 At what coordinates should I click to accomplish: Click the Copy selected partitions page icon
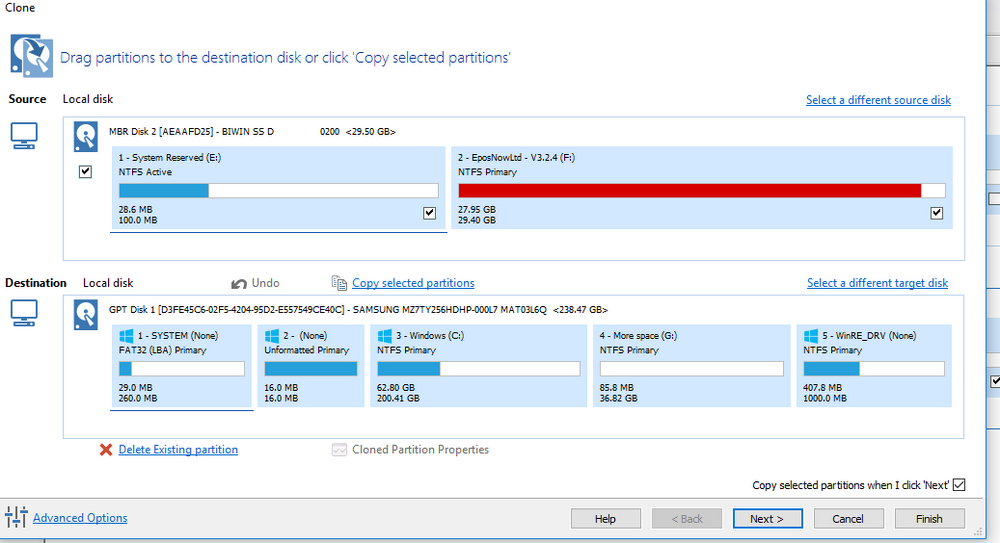pos(339,283)
